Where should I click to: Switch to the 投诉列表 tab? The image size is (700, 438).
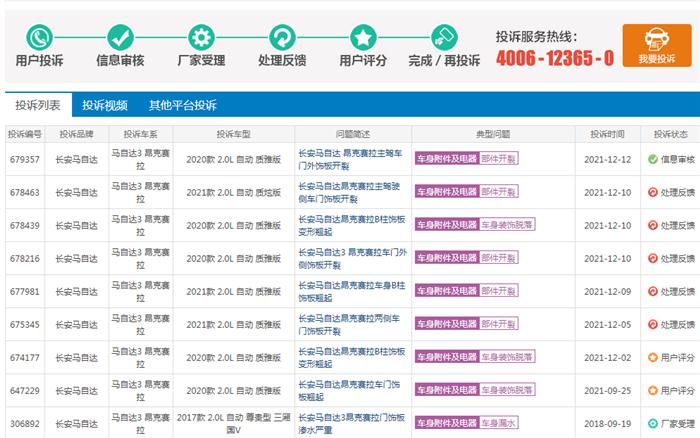(x=38, y=105)
